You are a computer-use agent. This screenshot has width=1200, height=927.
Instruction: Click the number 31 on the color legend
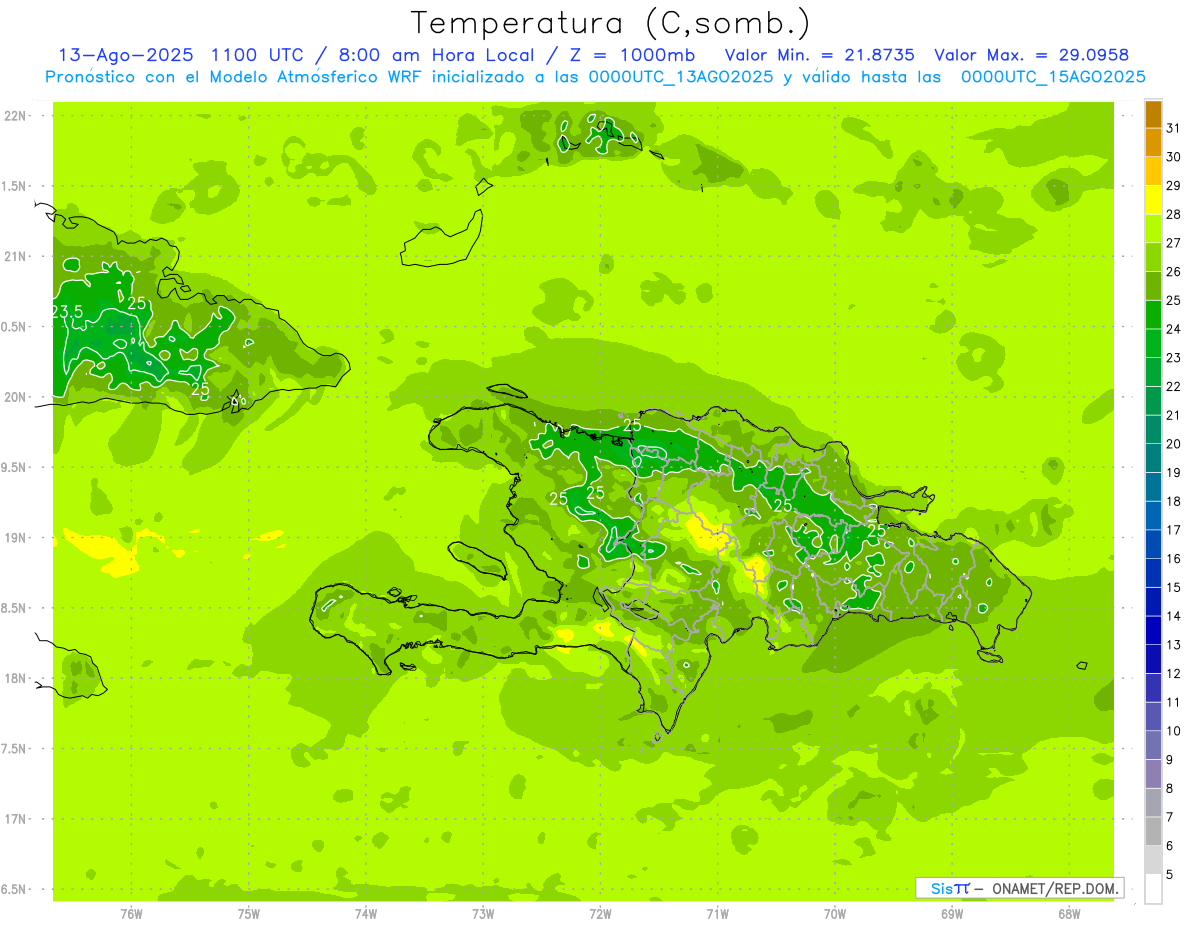click(1174, 128)
